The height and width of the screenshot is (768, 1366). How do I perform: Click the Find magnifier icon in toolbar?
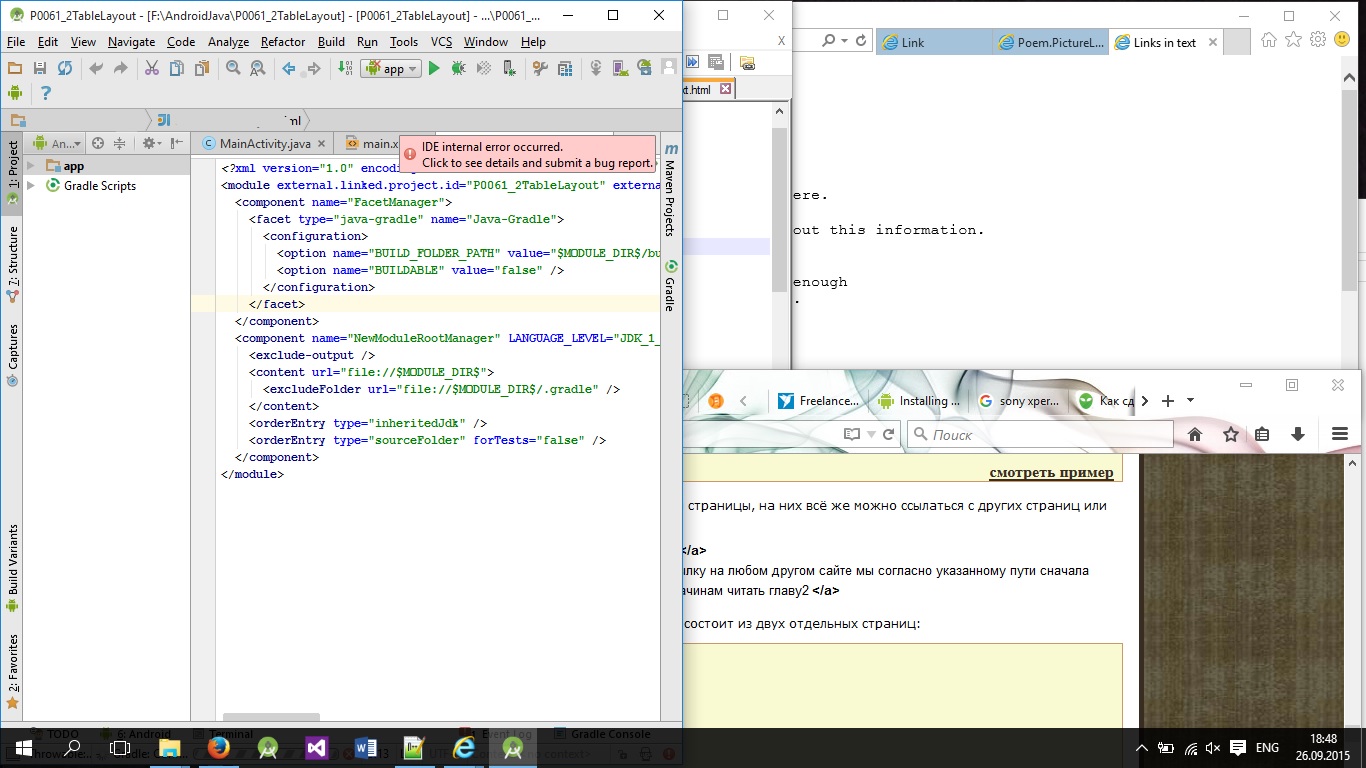coord(233,68)
